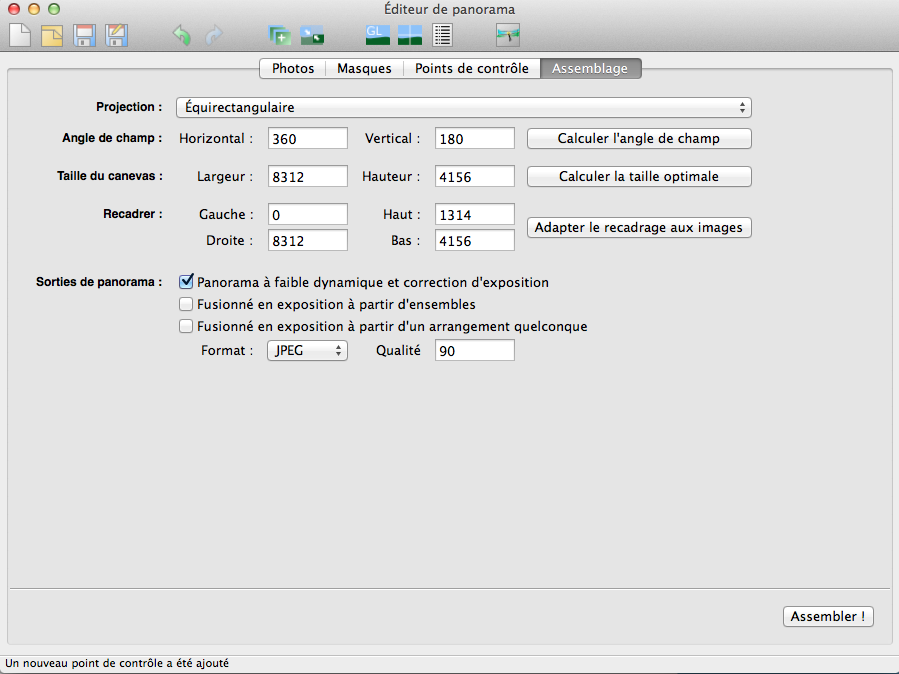Open the Projection dropdown showing Équirectangulaire
Viewport: 899px width, 674px height.
point(463,107)
